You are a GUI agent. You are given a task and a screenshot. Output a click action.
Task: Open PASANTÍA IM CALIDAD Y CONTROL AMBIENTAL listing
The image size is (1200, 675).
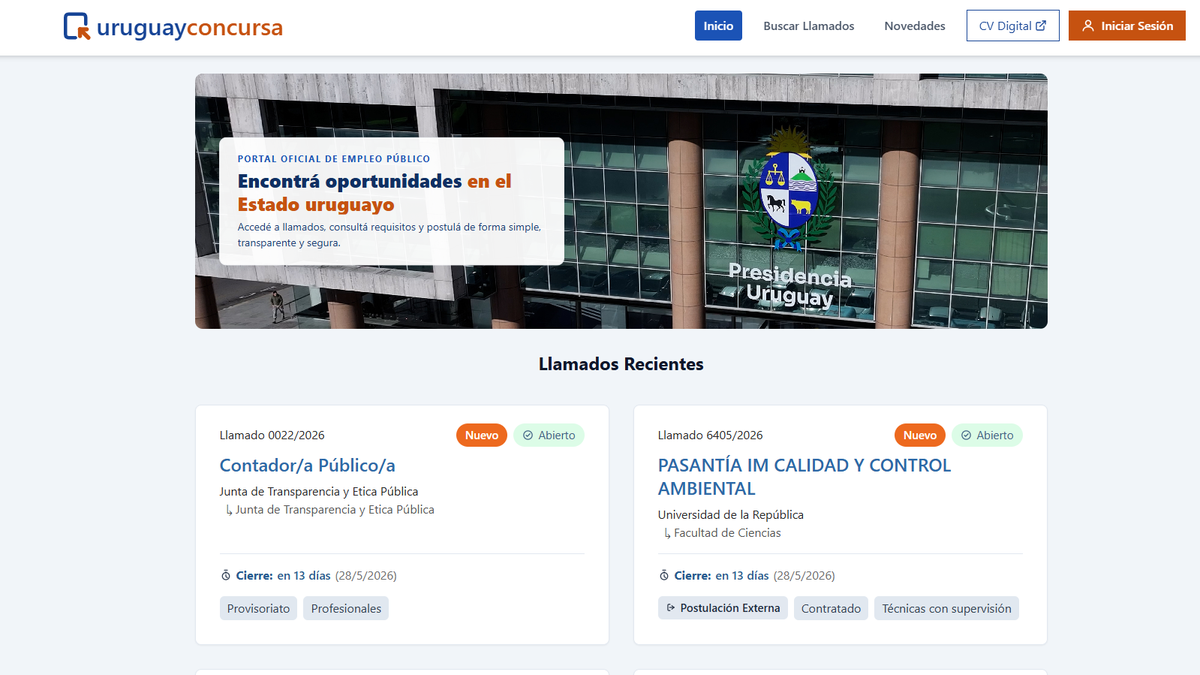tap(804, 477)
